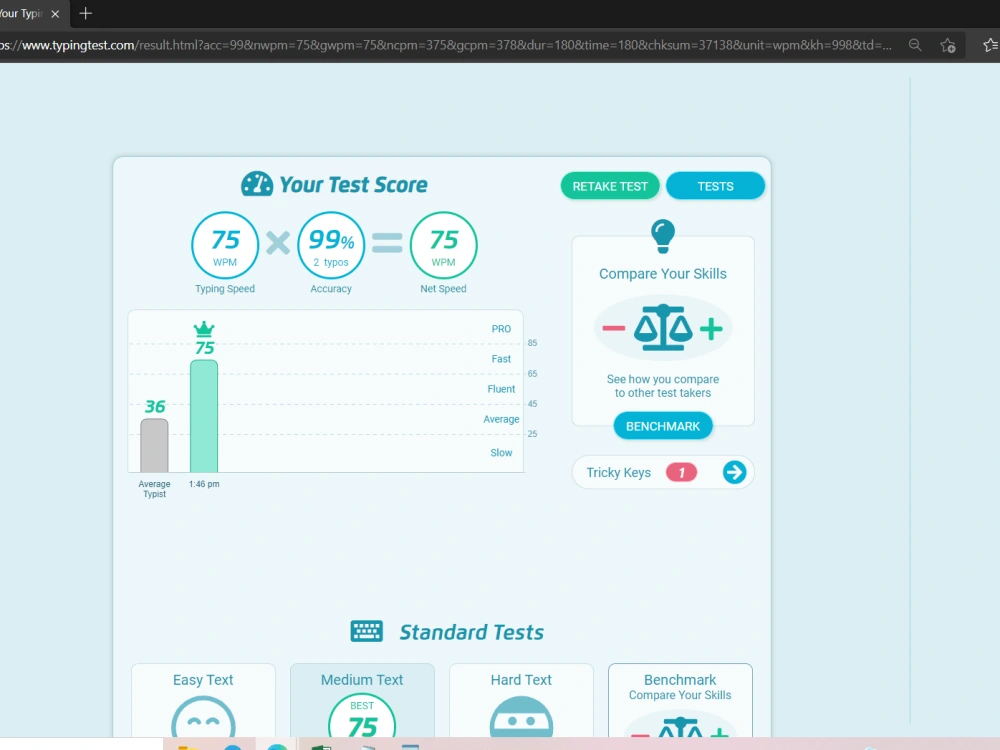Image resolution: width=1000 pixels, height=750 pixels.
Task: Click the speedometer icon beside Your Test Score
Action: [x=257, y=184]
